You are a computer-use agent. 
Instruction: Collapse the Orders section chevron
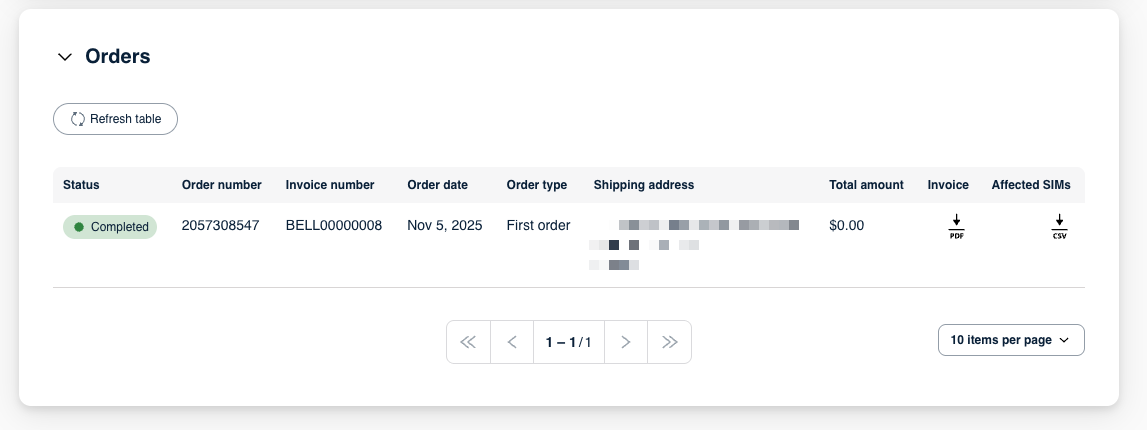coord(65,57)
